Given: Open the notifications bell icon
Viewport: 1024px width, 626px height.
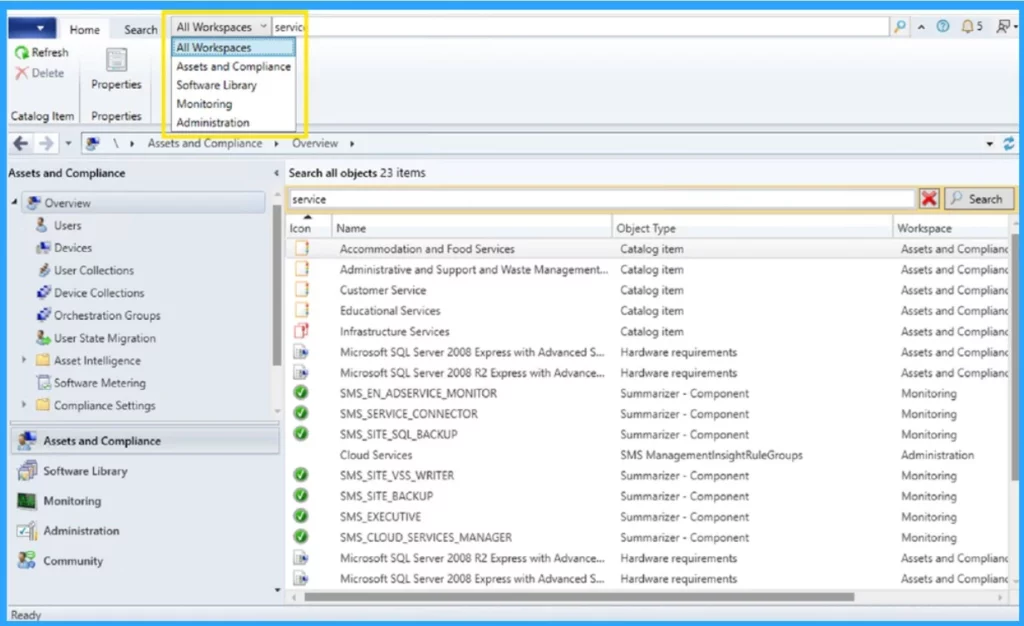Looking at the screenshot, I should [967, 27].
